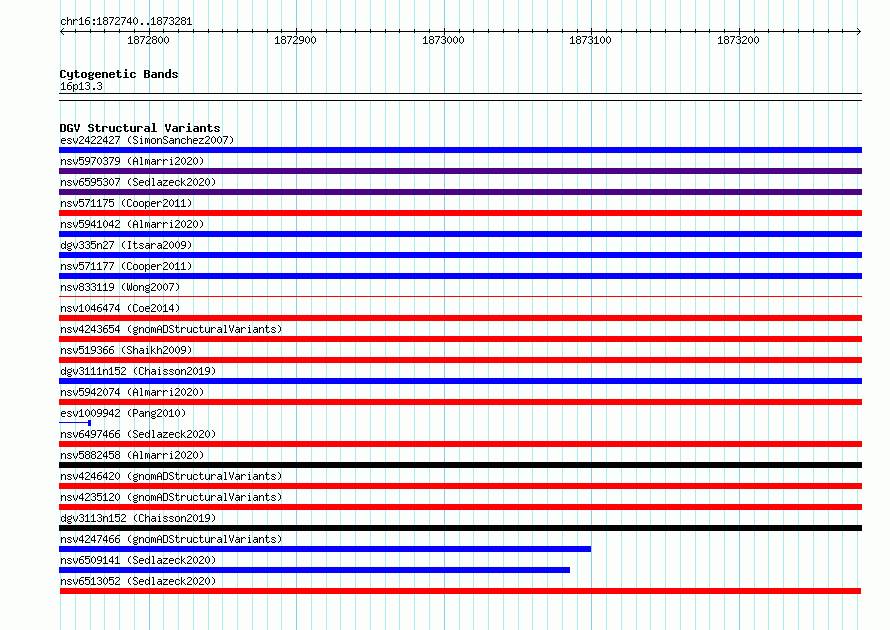
Task: Click the 1872900 ruler position
Action: pyautogui.click(x=295, y=40)
